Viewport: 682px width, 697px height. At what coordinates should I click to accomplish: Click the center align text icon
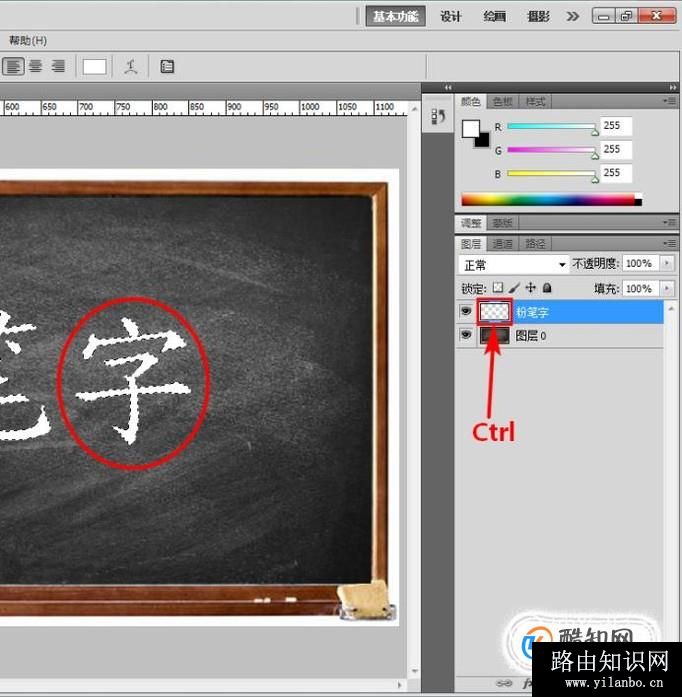click(36, 66)
